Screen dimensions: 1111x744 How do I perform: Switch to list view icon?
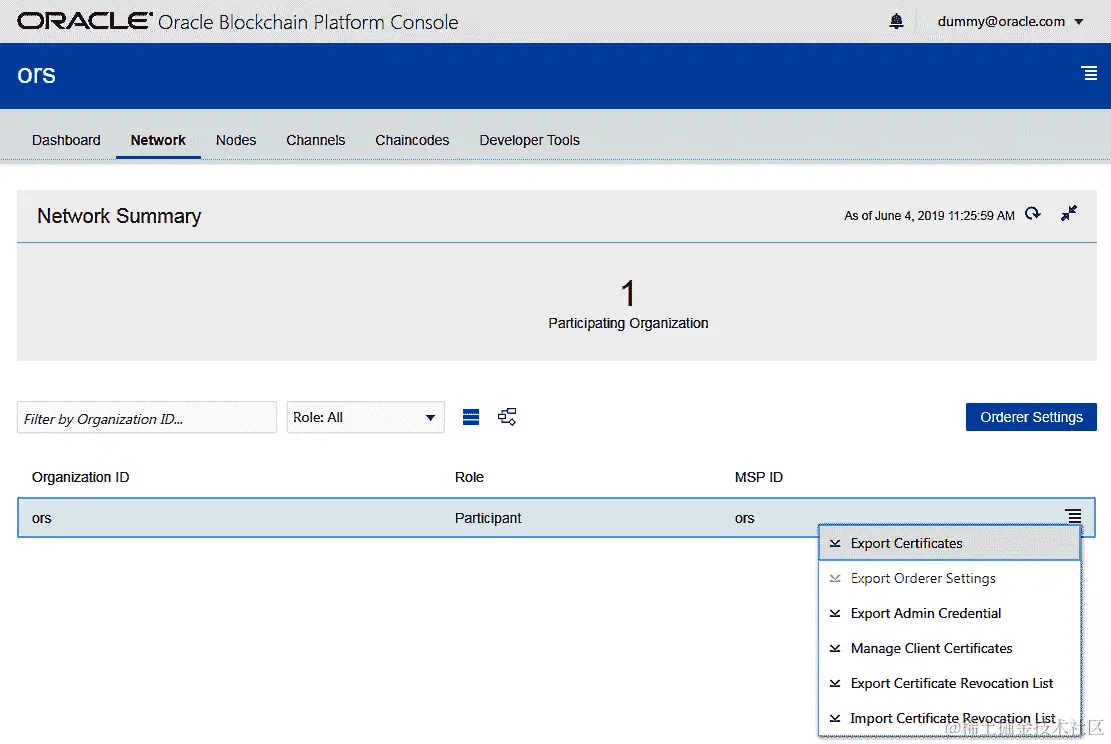tap(470, 417)
